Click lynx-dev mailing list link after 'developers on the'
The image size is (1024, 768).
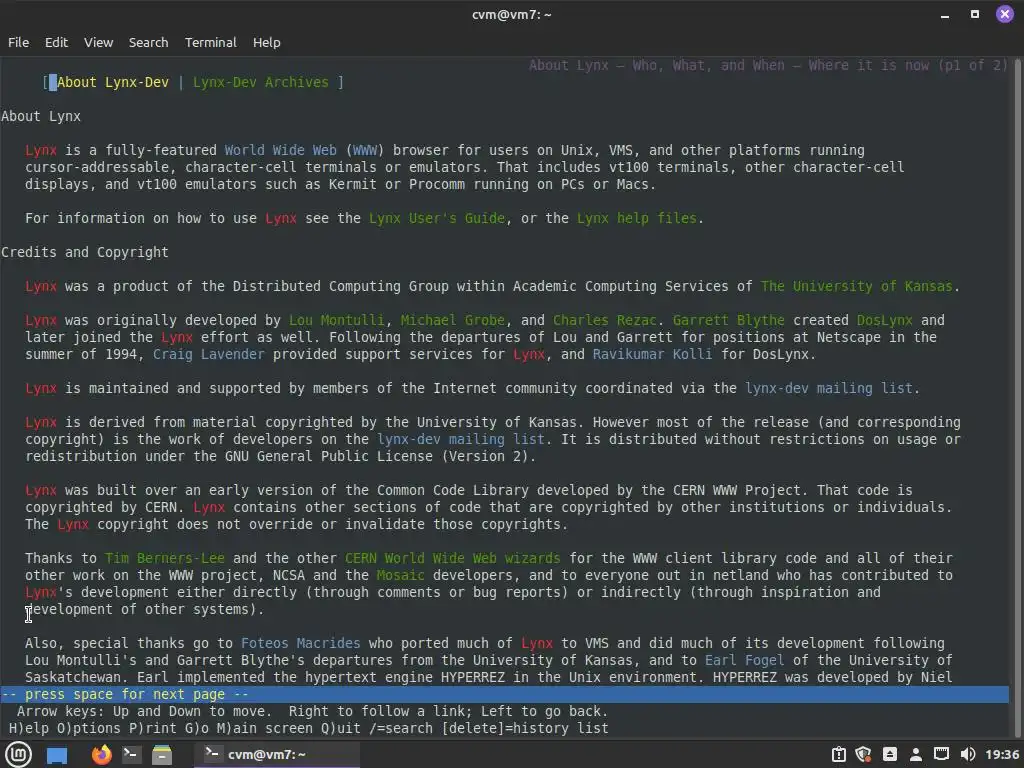[461, 439]
